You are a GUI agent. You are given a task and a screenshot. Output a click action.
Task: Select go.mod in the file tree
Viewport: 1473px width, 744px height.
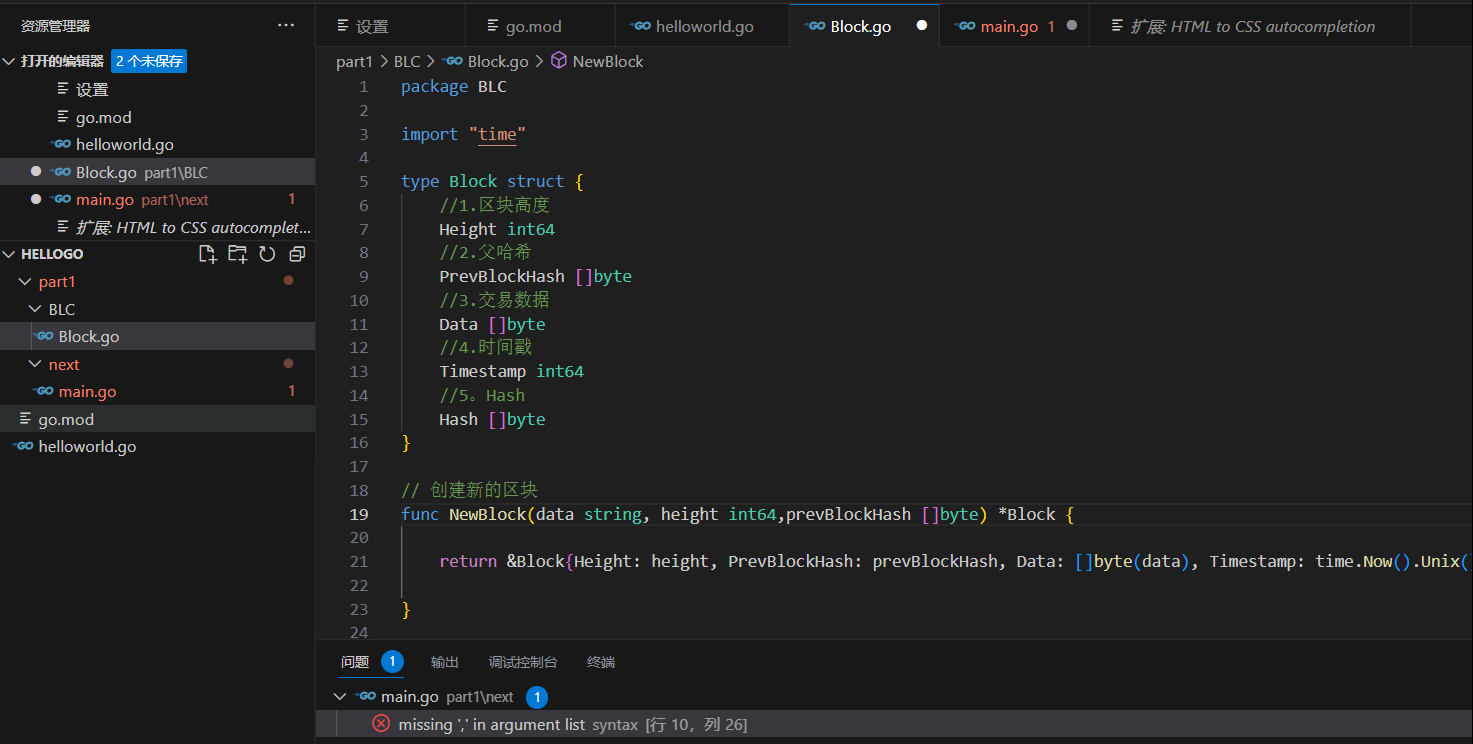point(157,419)
